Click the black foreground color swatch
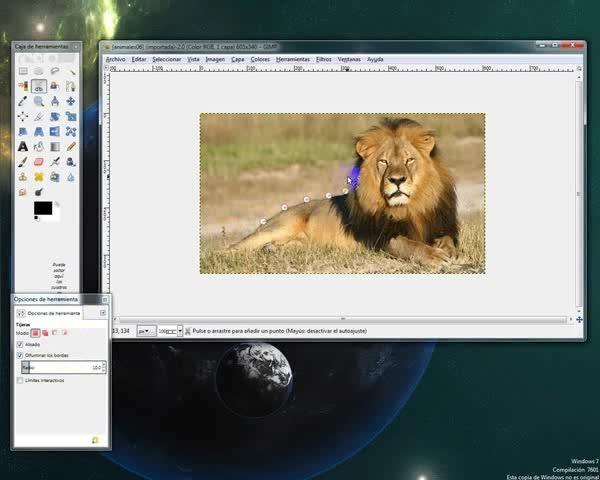This screenshot has height=480, width=600. [x=42, y=208]
